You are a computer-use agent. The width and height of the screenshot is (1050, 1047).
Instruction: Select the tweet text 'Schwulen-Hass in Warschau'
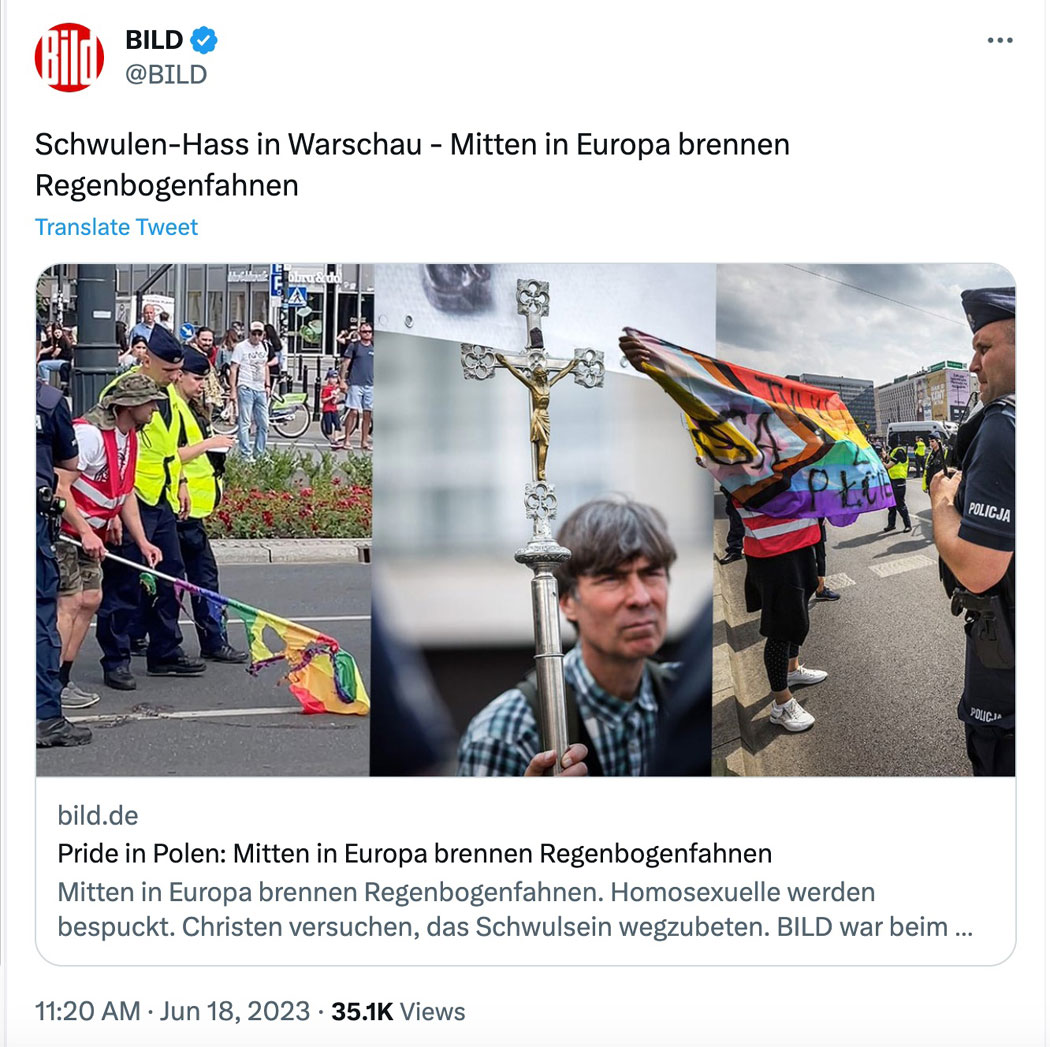(x=228, y=144)
